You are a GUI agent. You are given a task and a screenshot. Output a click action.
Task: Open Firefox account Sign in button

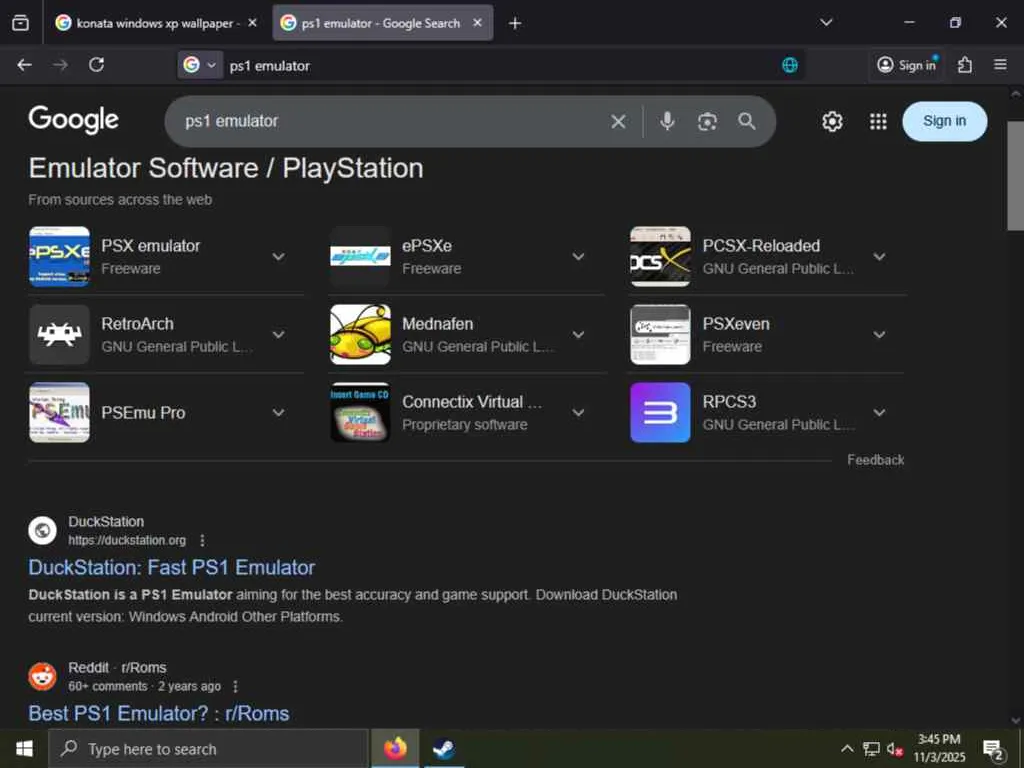pyautogui.click(x=906, y=65)
